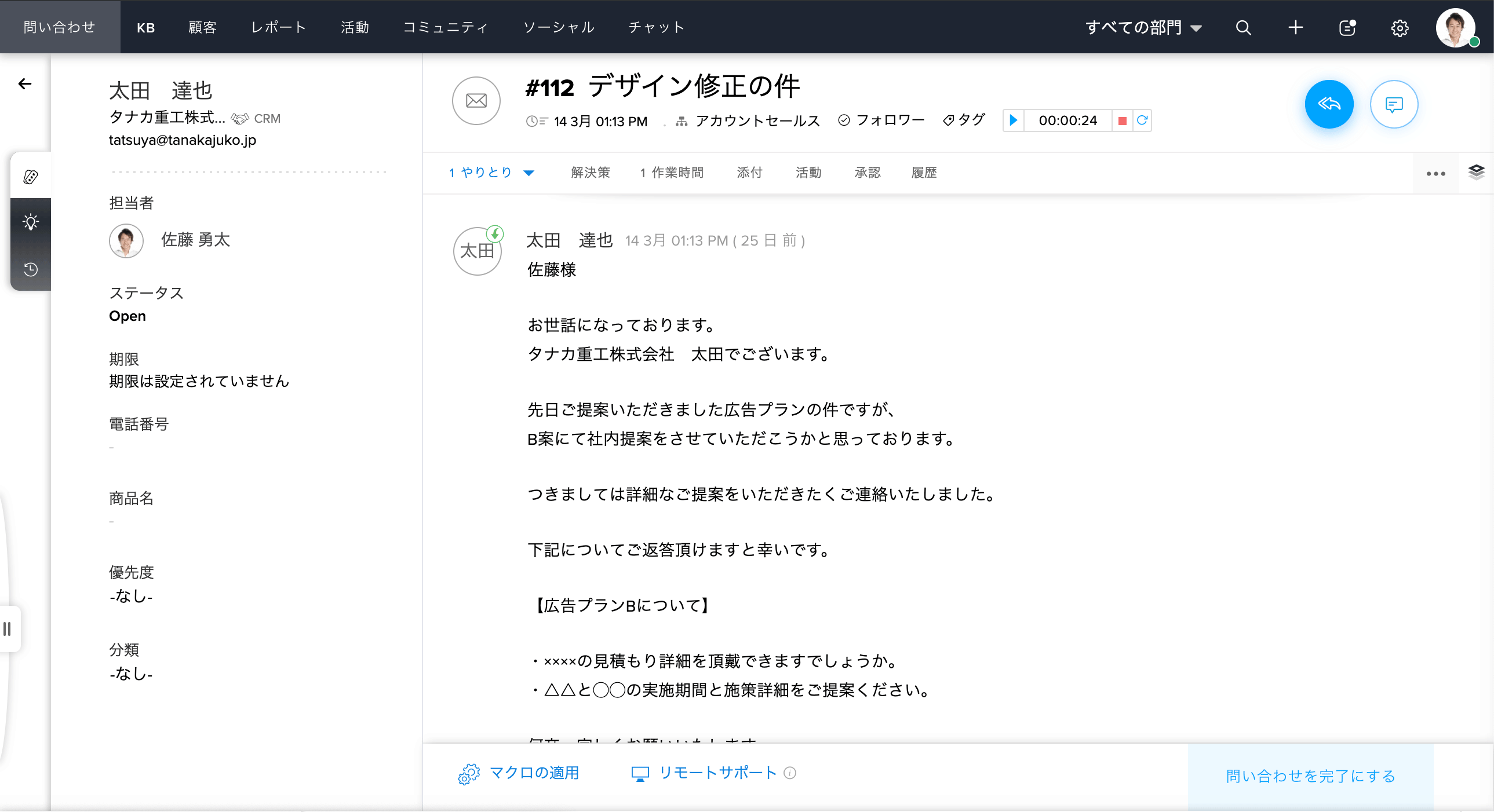1494x812 pixels.
Task: Click リモートサポート link
Action: (x=717, y=773)
